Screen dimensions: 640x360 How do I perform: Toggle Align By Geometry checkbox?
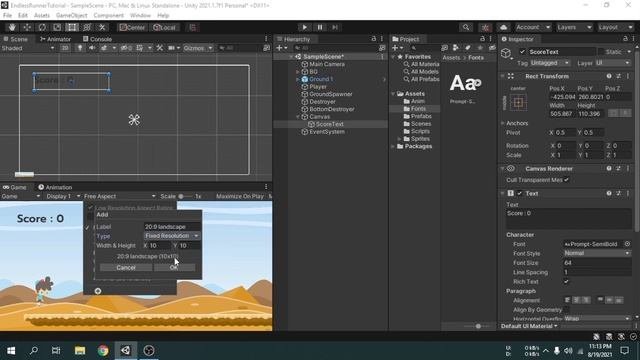(x=567, y=310)
